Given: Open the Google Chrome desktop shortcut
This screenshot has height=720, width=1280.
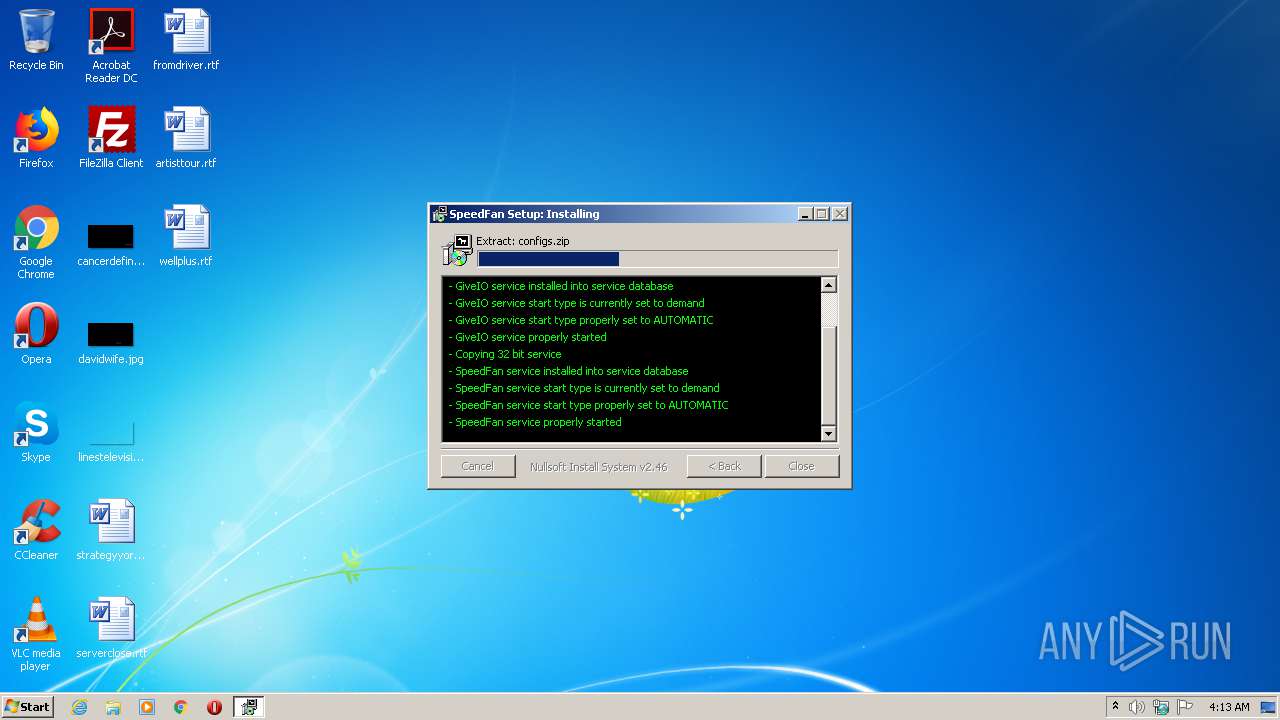Looking at the screenshot, I should click(36, 242).
